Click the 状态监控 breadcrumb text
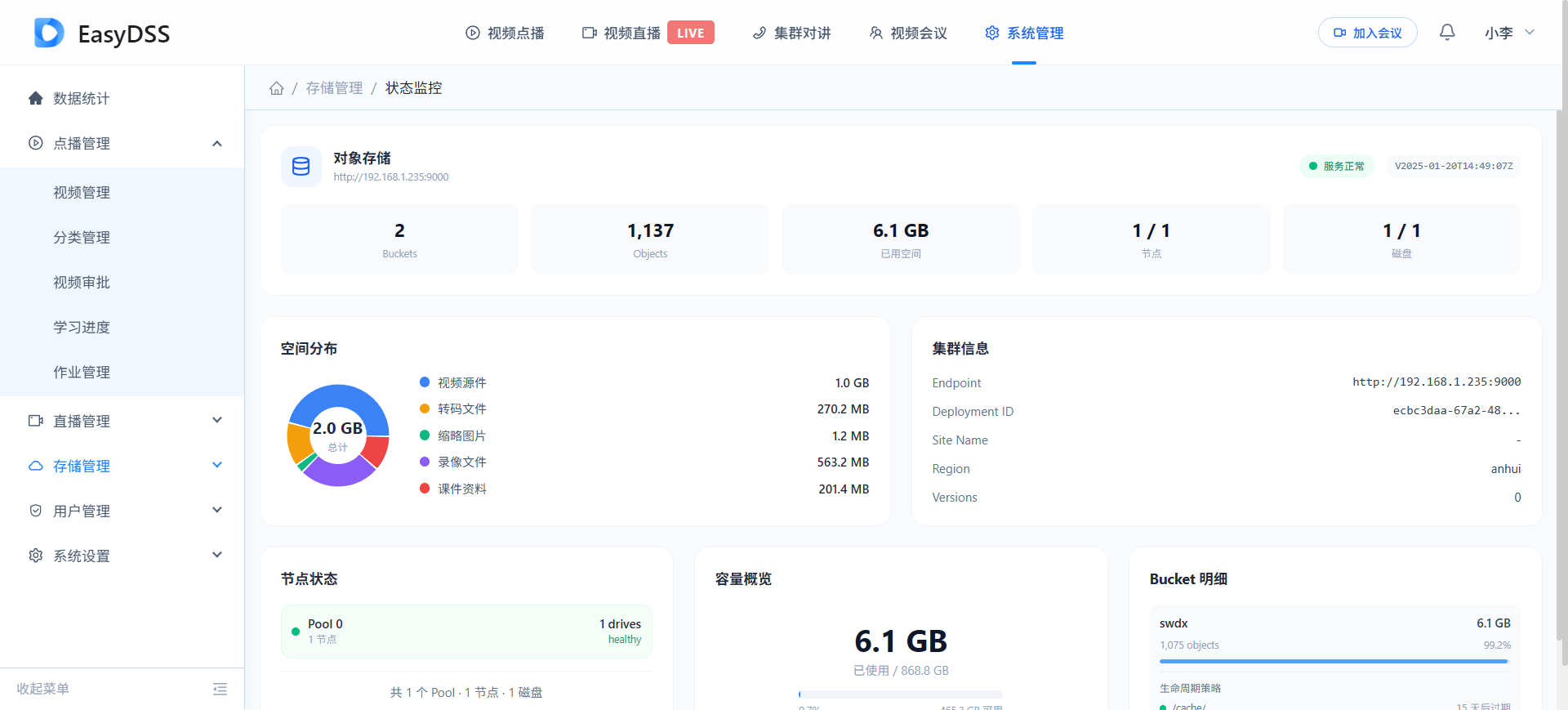 414,88
